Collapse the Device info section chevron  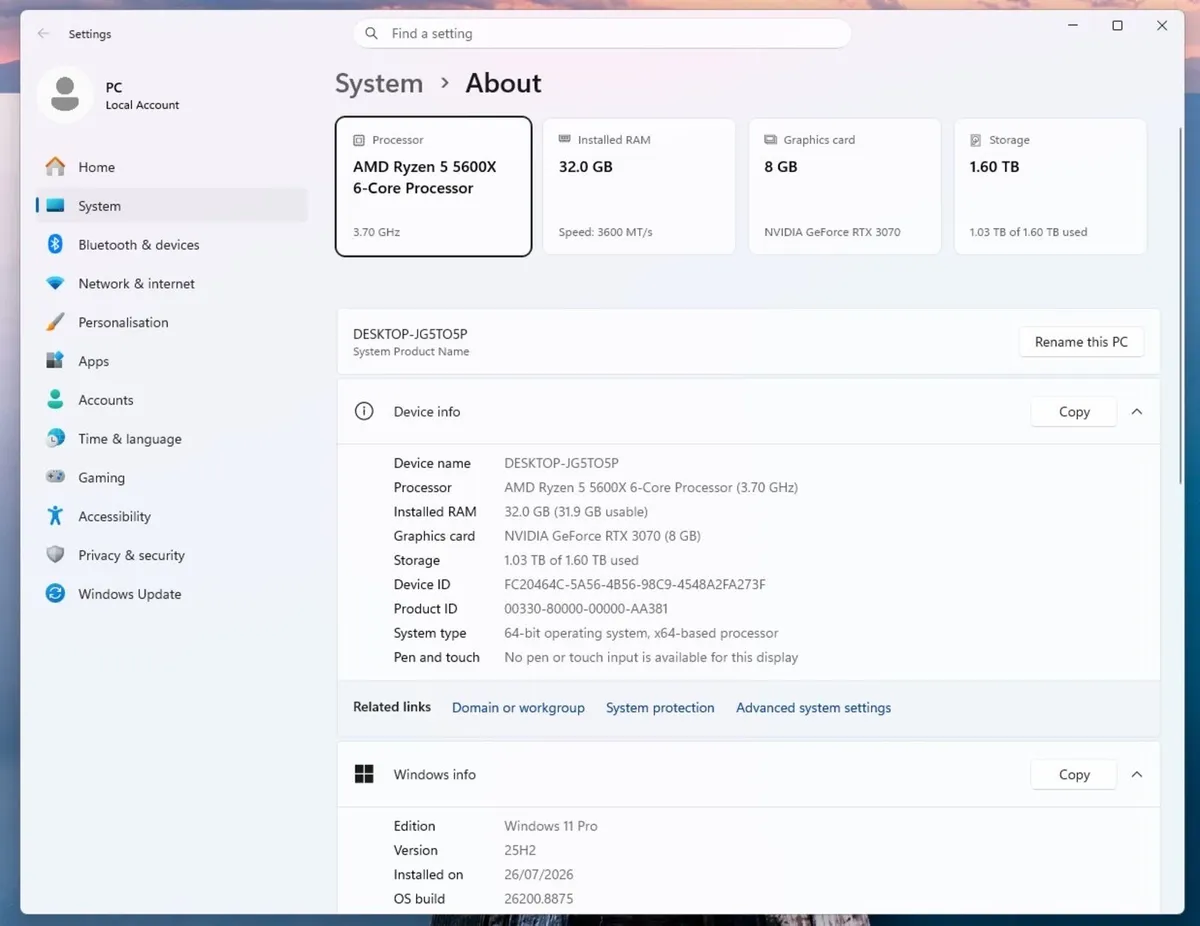coord(1136,411)
